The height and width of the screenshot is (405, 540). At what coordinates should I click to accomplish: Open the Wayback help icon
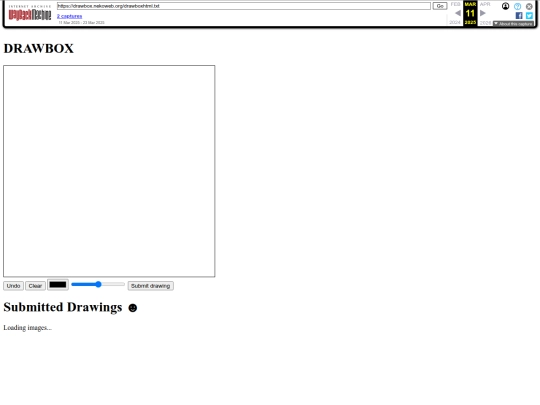pos(517,6)
